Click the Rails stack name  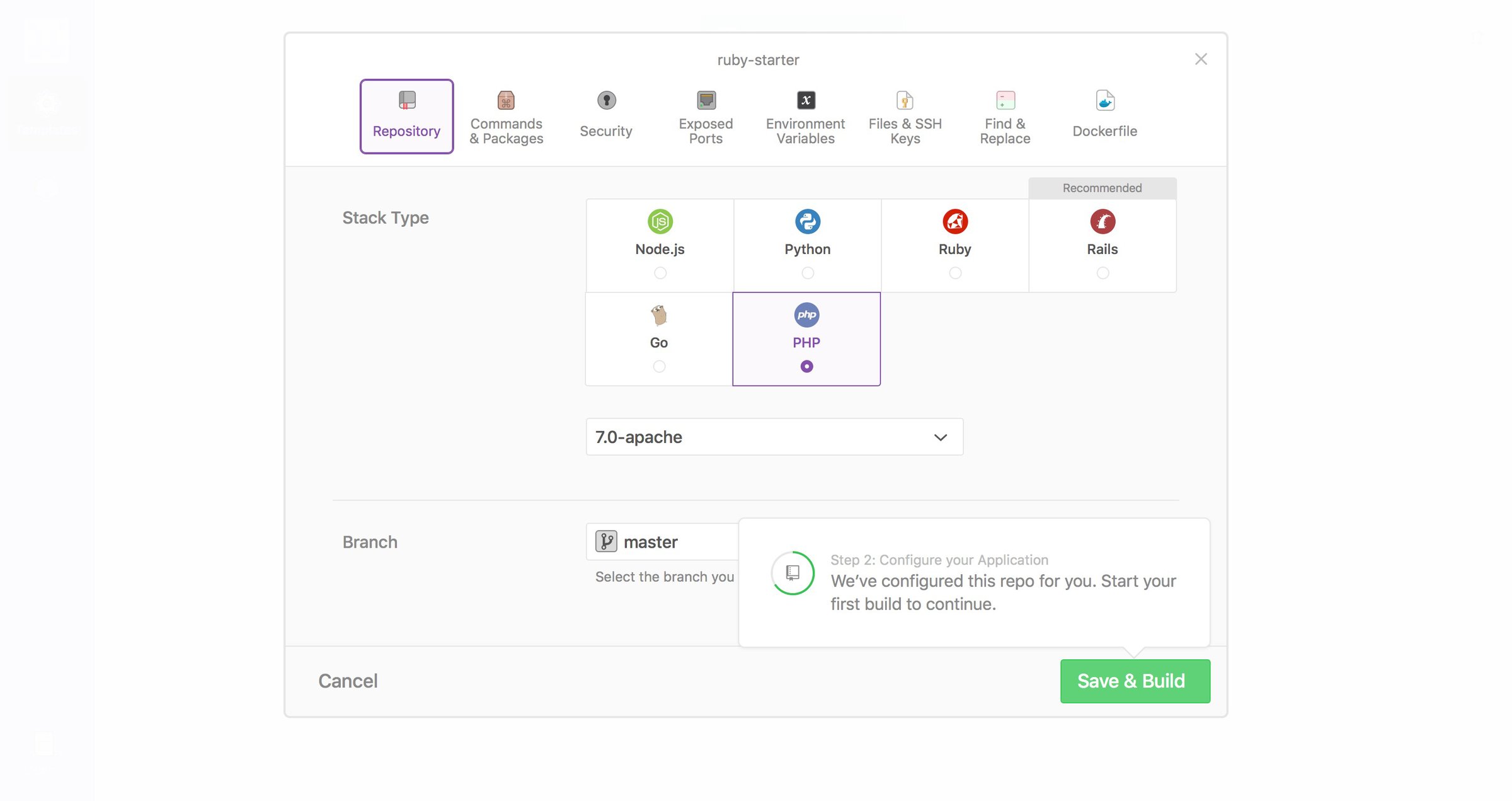coord(1102,249)
